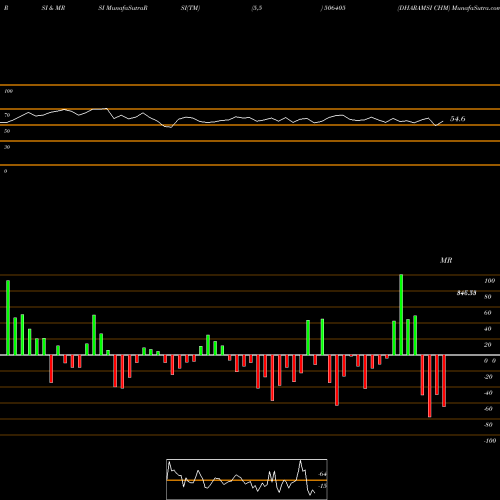Screen dimensions: 500x500
Task: Click the tallest green MR bar above 100
Action: click(x=401, y=315)
